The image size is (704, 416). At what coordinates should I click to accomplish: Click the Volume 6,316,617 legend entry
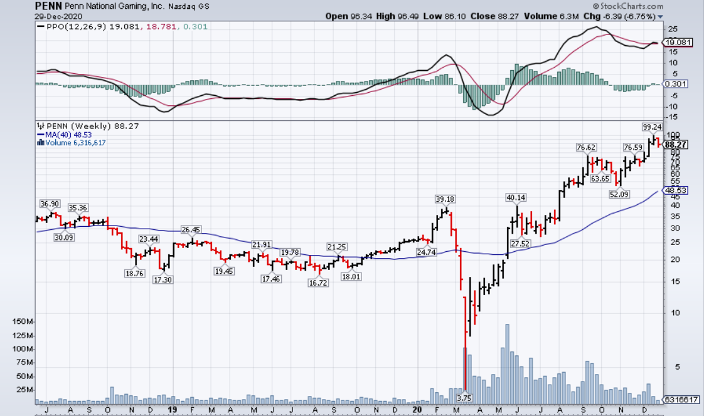71,143
